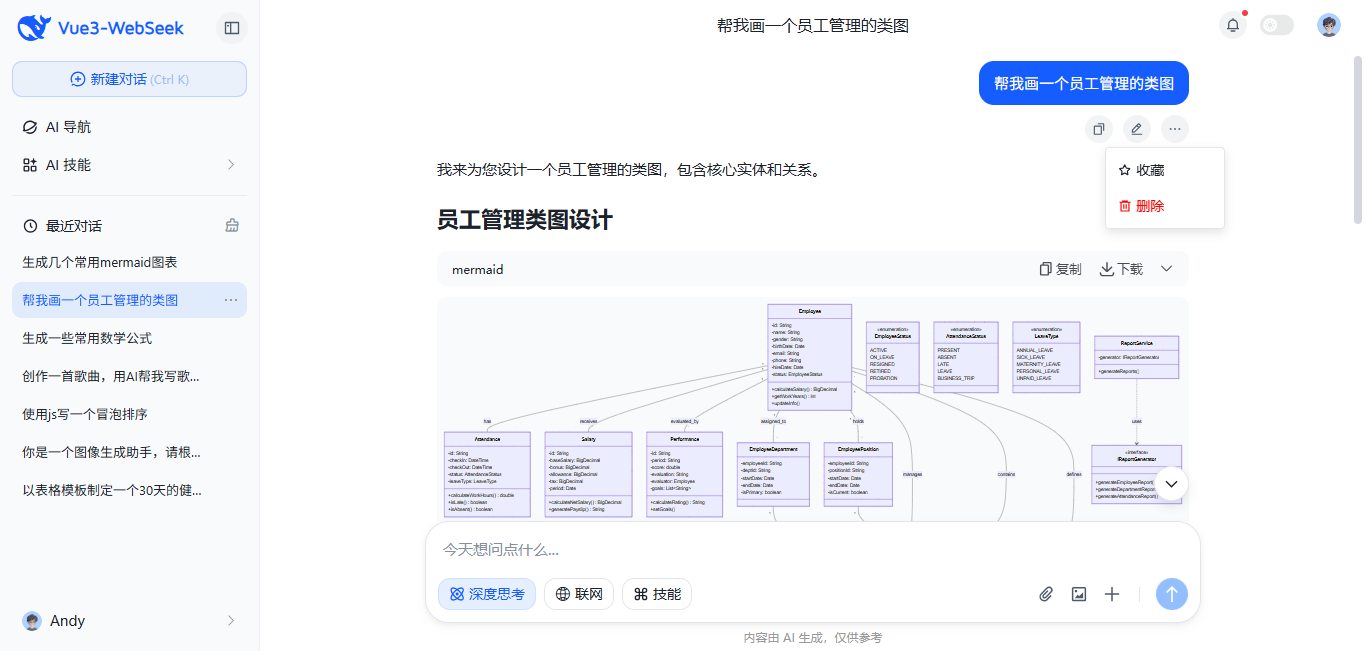Clear recent chats via the trash icon
This screenshot has height=651, width=1366.
pos(231,226)
